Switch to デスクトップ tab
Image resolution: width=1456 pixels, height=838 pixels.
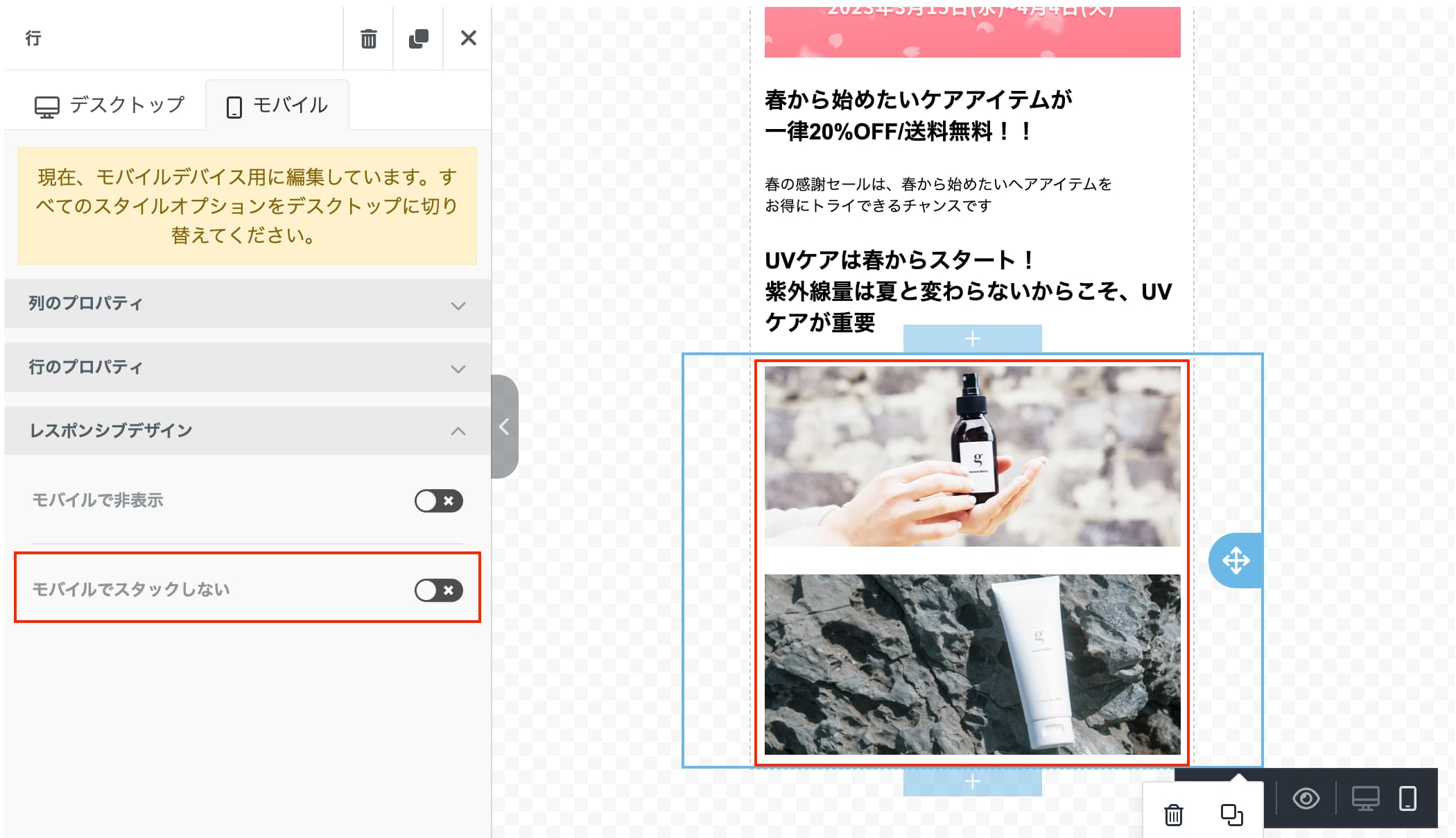[110, 105]
